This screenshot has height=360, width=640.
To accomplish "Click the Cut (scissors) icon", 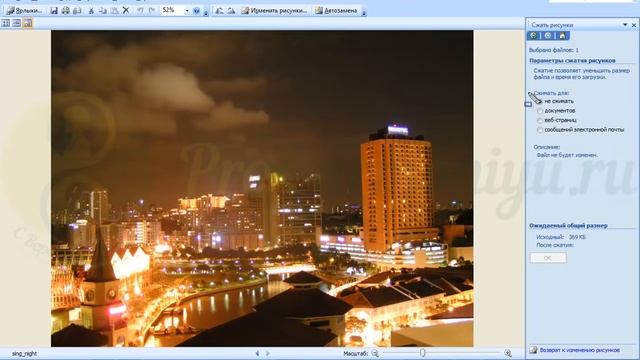I will [x=91, y=11].
